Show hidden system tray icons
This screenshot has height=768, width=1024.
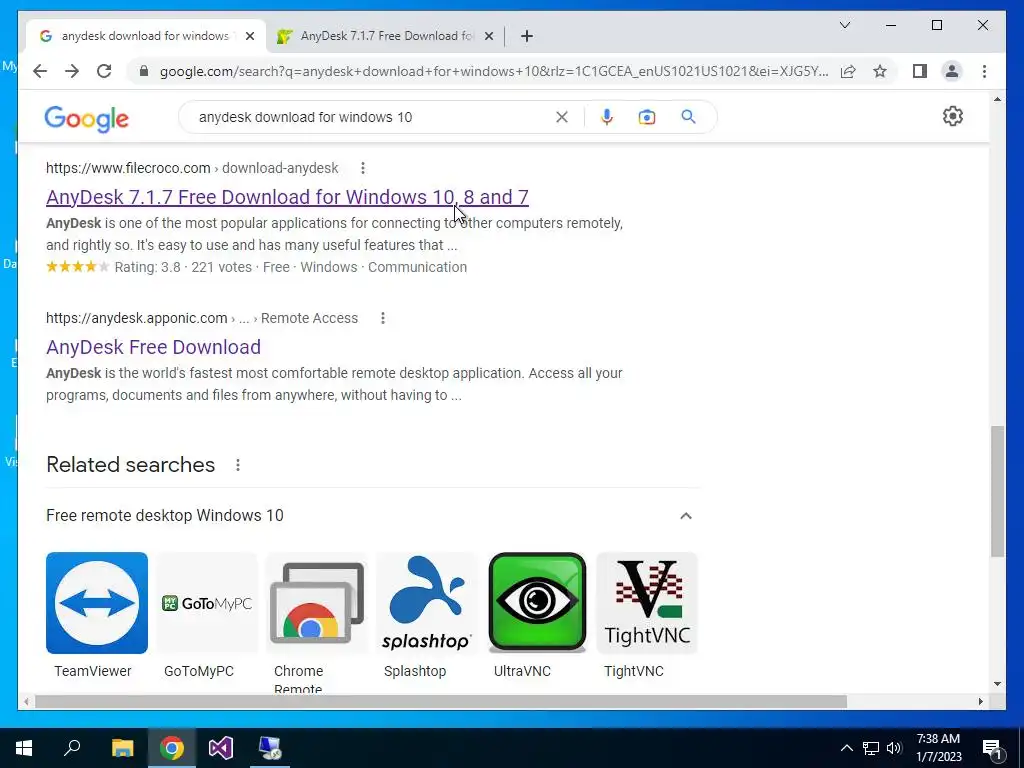[x=846, y=748]
